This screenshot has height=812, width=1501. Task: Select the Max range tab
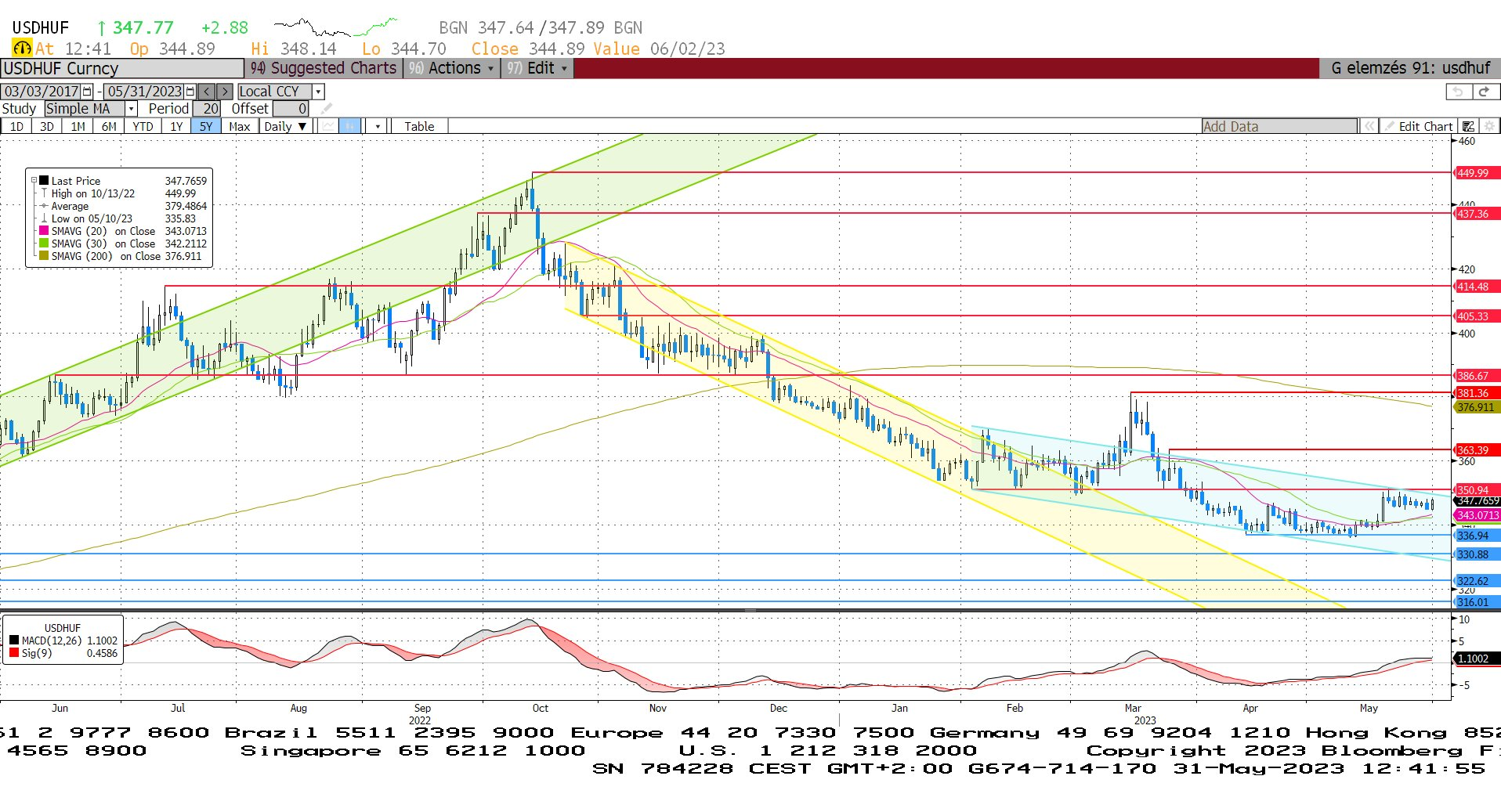pos(240,126)
